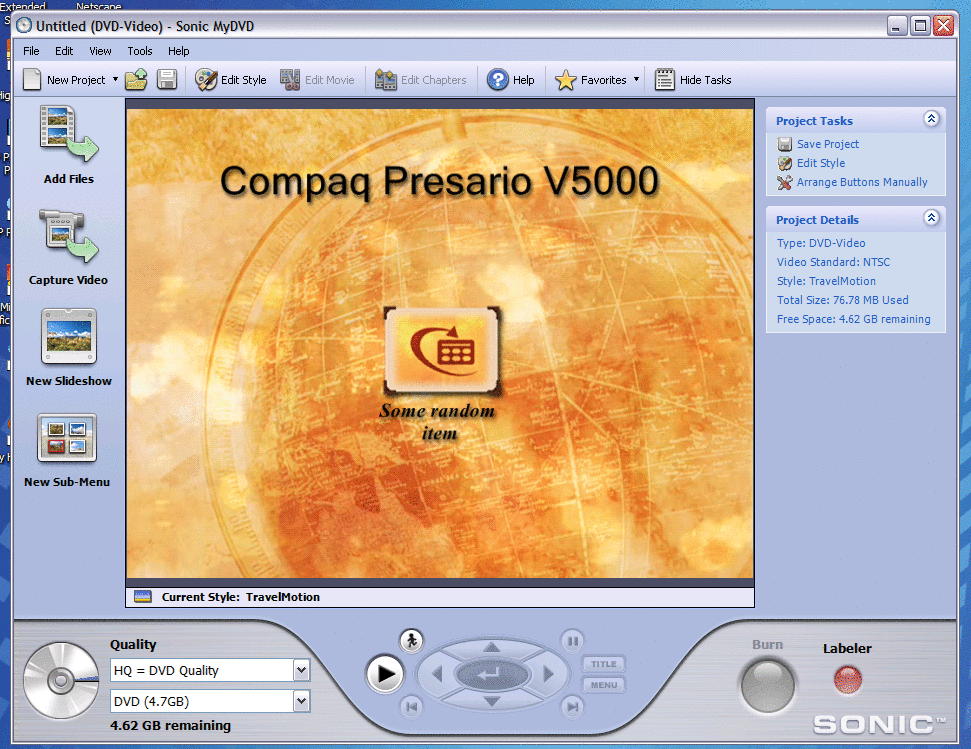
Task: Open the View menu
Action: coord(100,50)
